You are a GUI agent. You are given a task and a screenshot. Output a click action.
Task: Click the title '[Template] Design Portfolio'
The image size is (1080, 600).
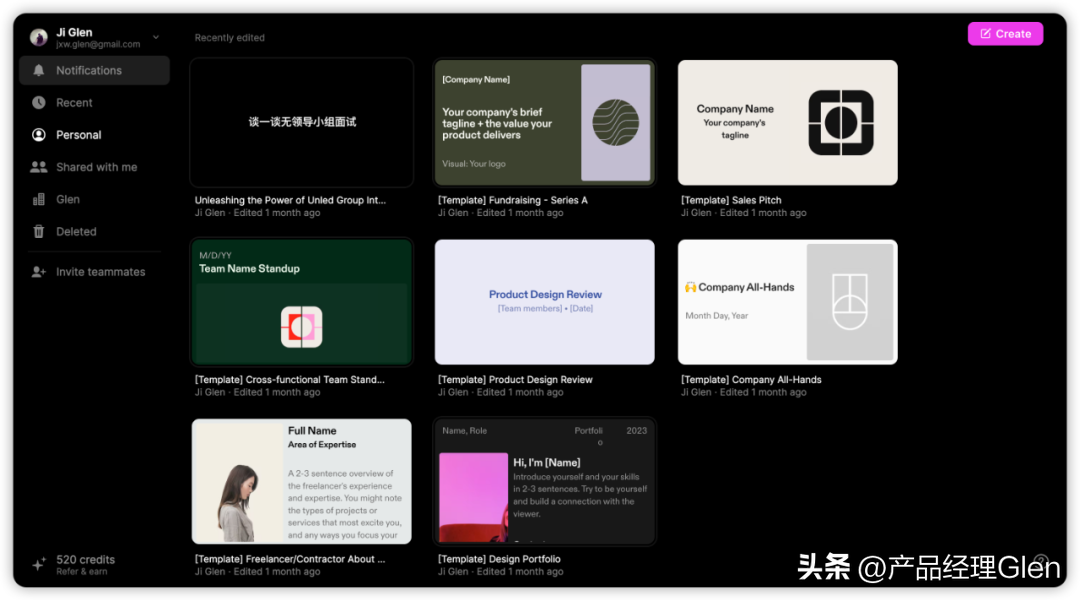point(499,559)
